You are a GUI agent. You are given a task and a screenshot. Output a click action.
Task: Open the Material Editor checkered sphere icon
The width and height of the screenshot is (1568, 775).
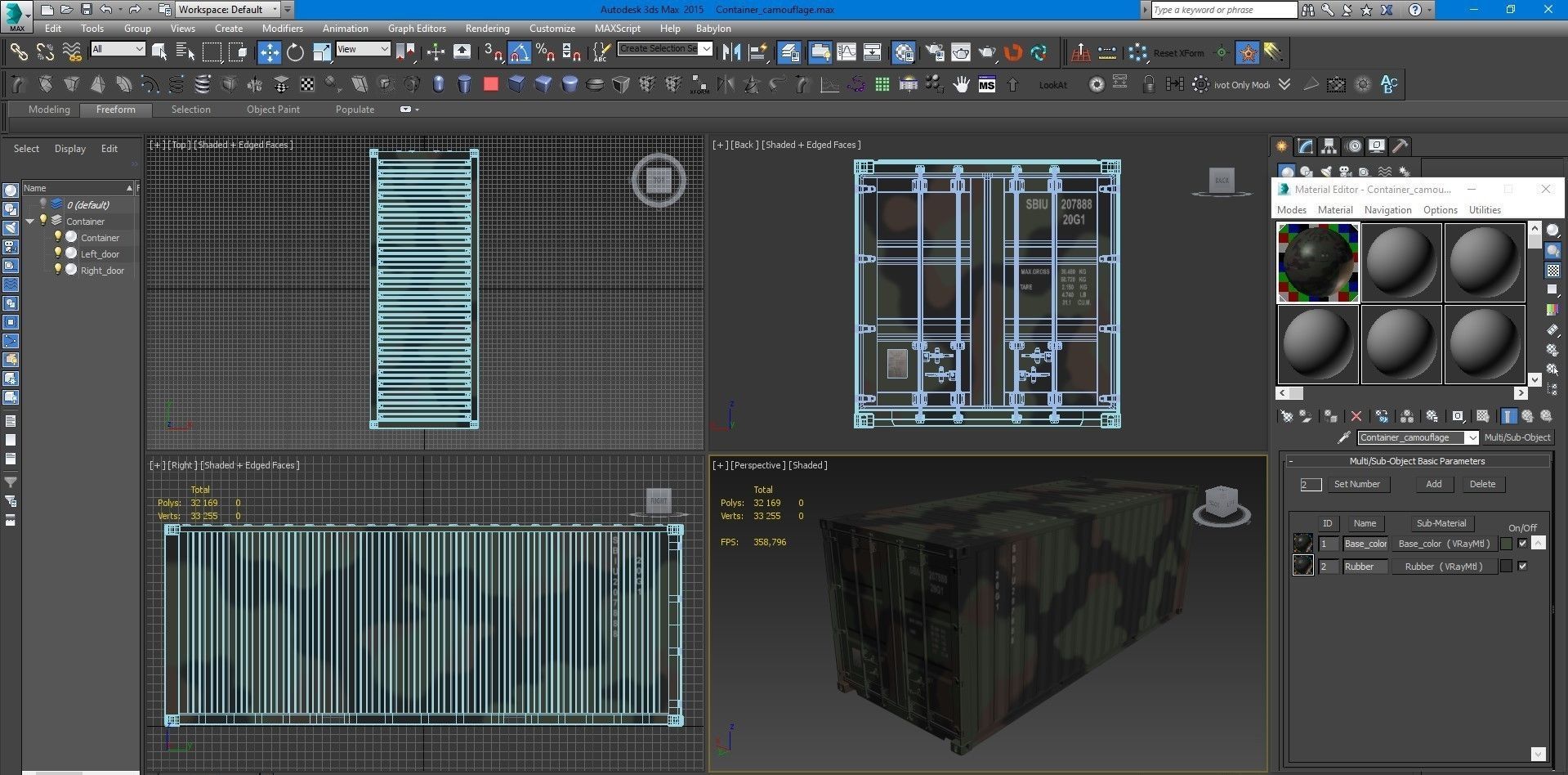click(904, 53)
